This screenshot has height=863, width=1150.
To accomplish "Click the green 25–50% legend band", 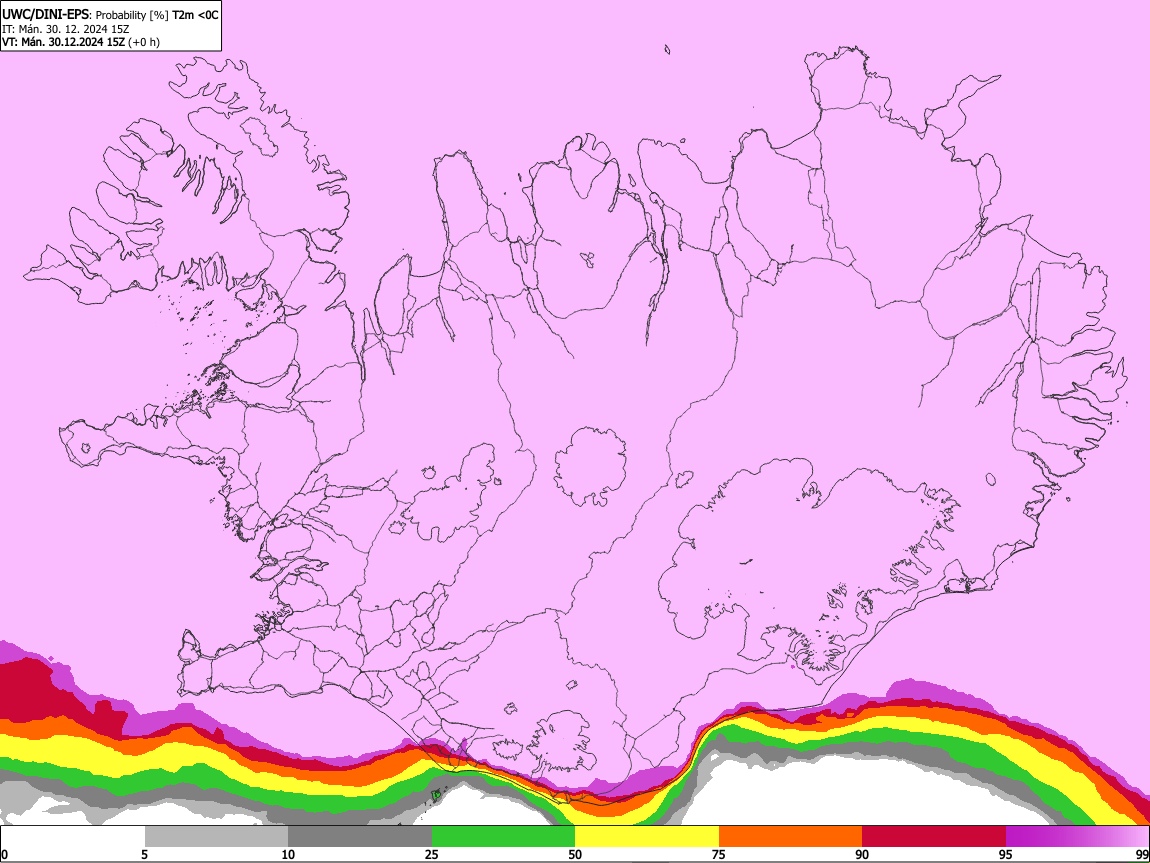I will click(503, 837).
